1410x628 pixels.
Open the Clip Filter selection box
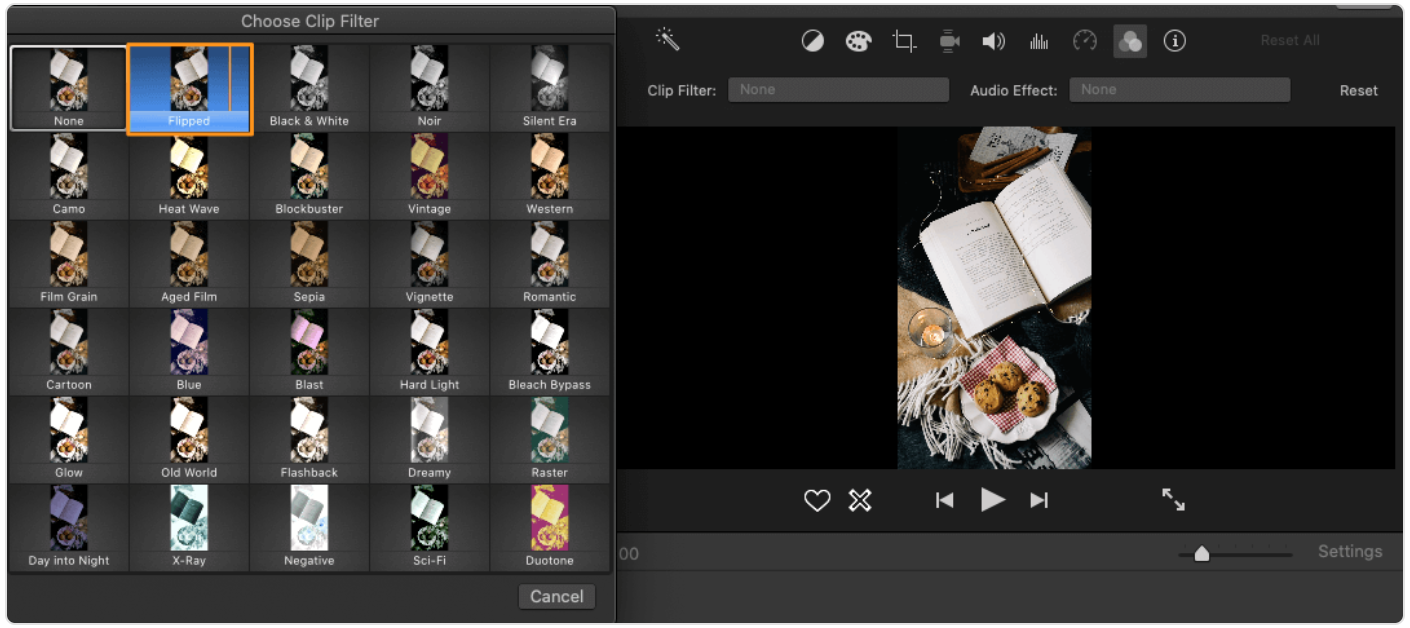(838, 90)
